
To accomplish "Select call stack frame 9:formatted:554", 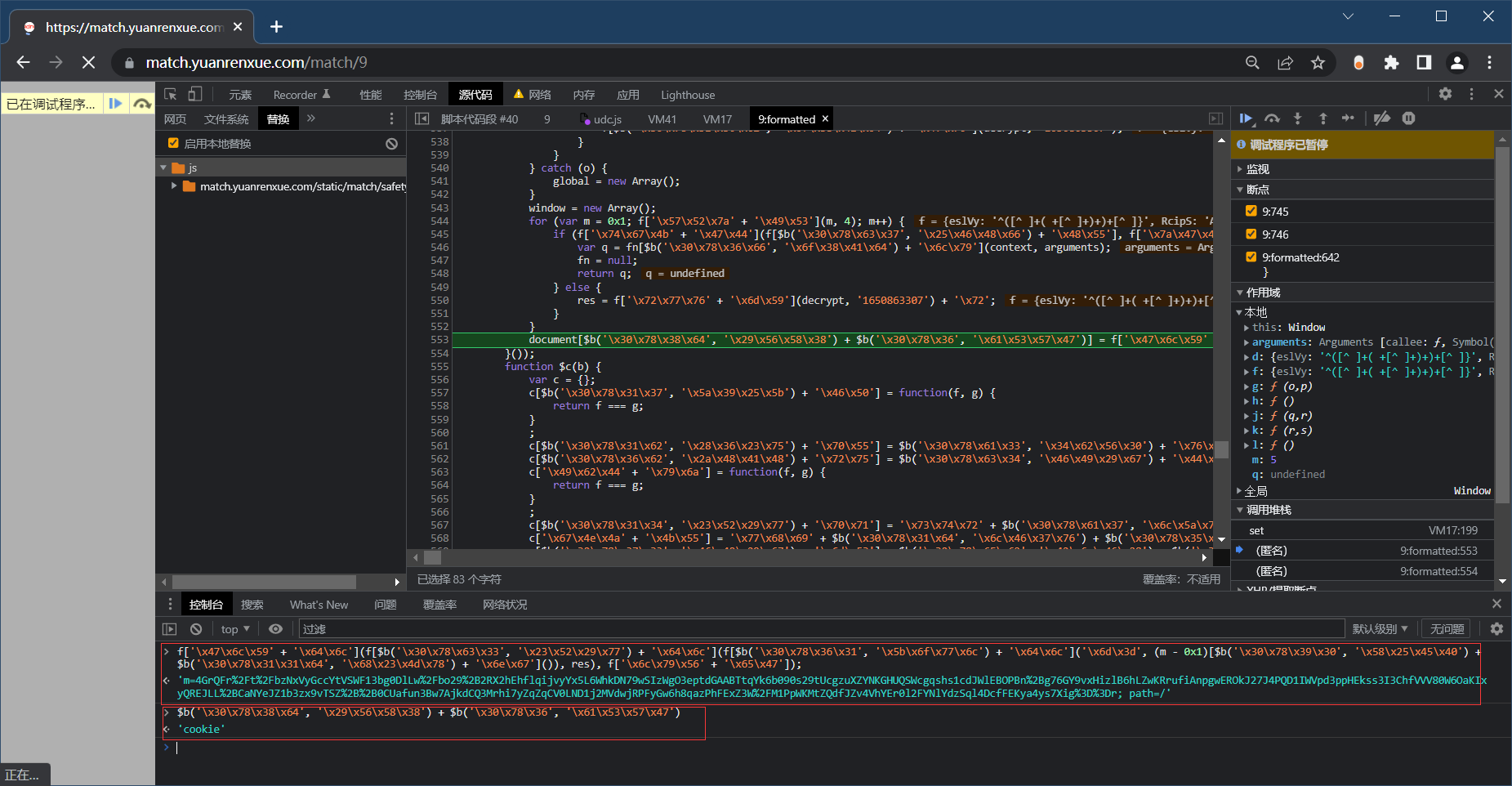I will pos(1363,571).
